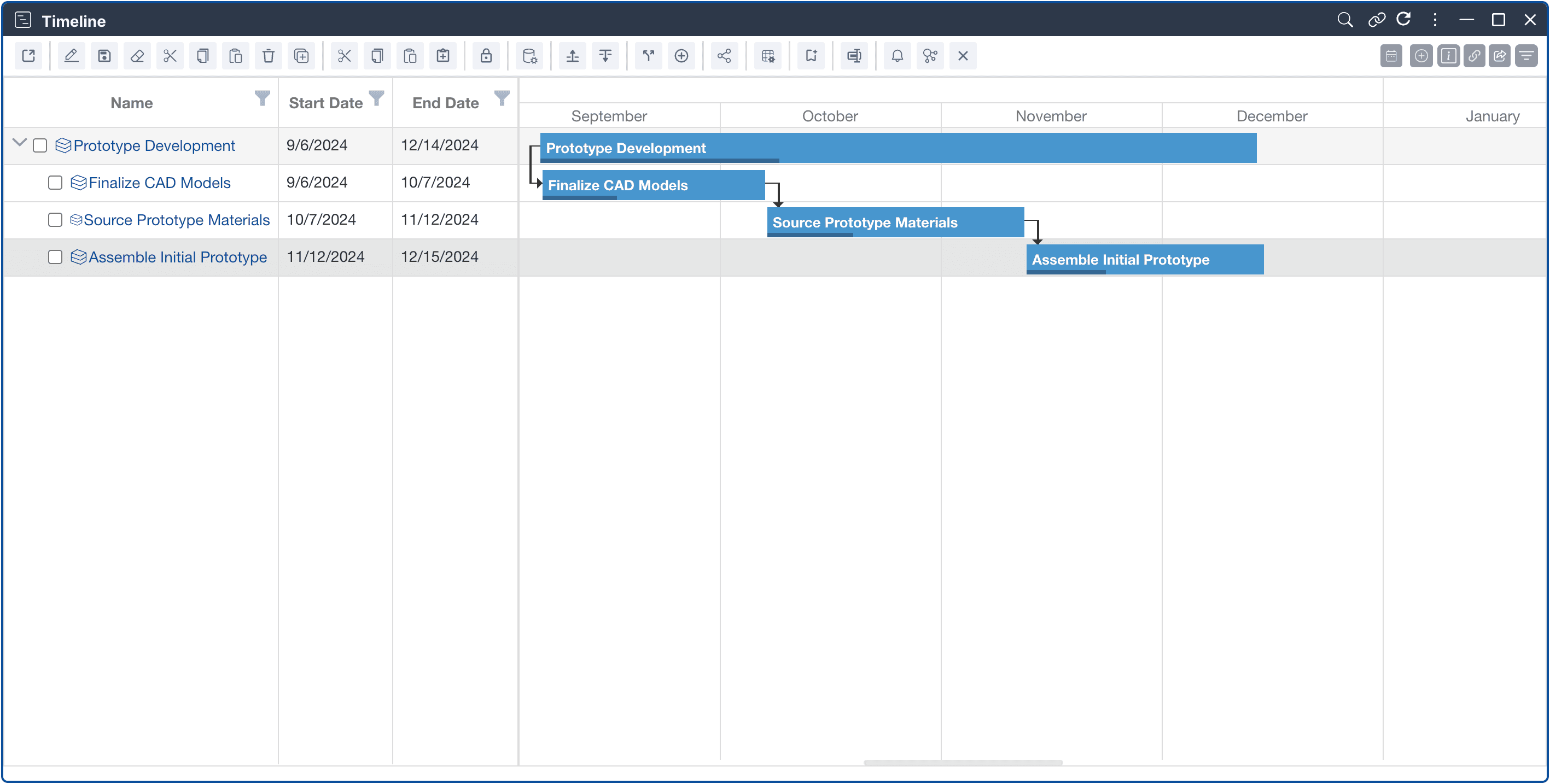Click the clipboard-with-plus paste icon
This screenshot has height=784, width=1550.
click(x=443, y=56)
